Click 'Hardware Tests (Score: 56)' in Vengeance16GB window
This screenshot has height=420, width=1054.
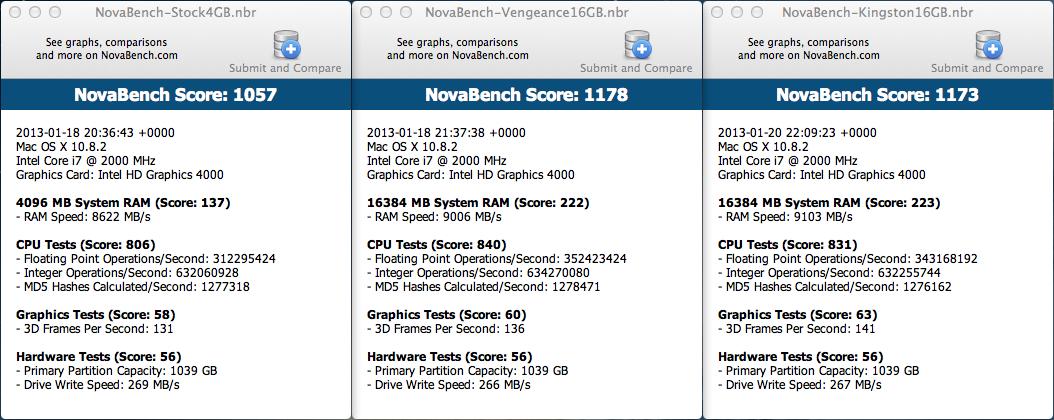coord(450,357)
